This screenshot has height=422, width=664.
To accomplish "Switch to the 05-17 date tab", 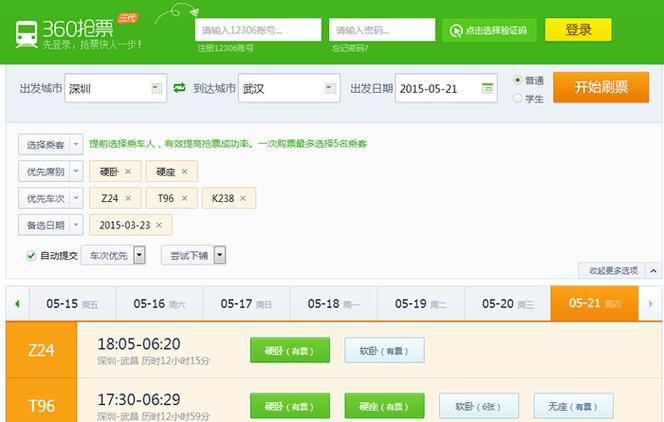I will coord(246,303).
